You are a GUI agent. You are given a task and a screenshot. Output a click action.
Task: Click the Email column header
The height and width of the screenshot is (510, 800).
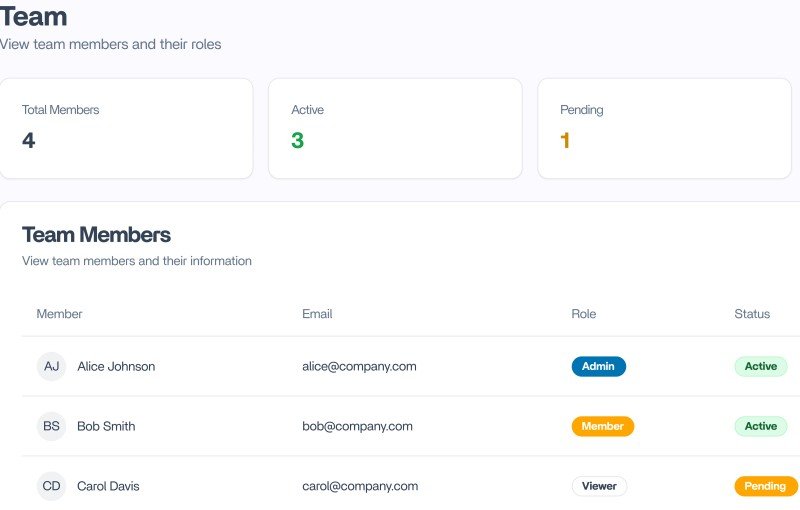[x=317, y=314]
